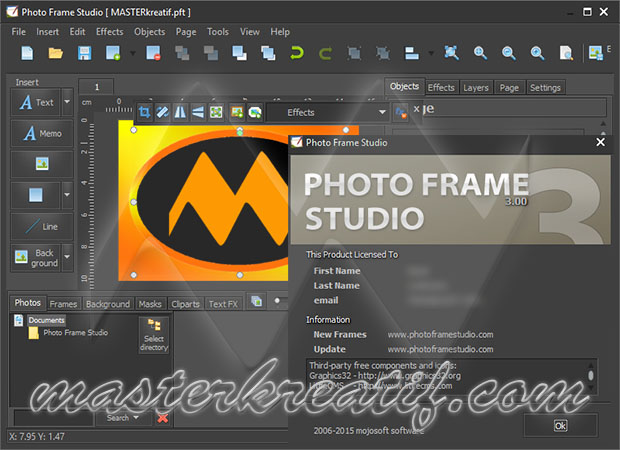The width and height of the screenshot is (620, 450).
Task: Select page tab 1 above the canvas
Action: pyautogui.click(x=96, y=87)
